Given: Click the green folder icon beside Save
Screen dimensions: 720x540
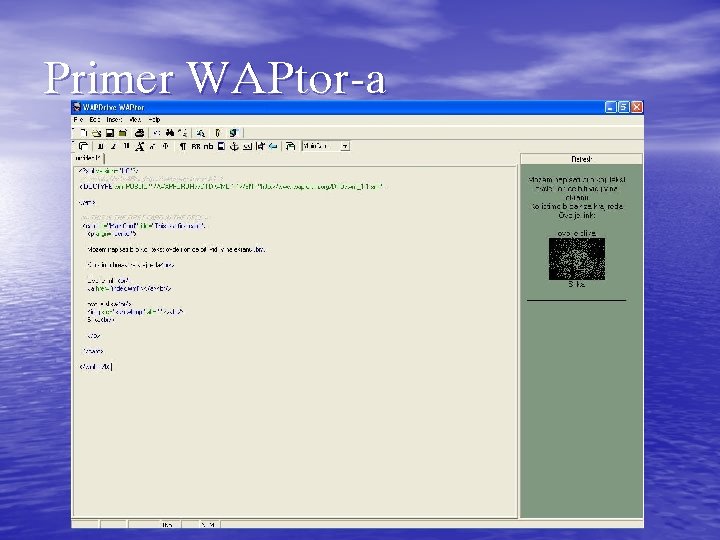Looking at the screenshot, I should click(123, 133).
